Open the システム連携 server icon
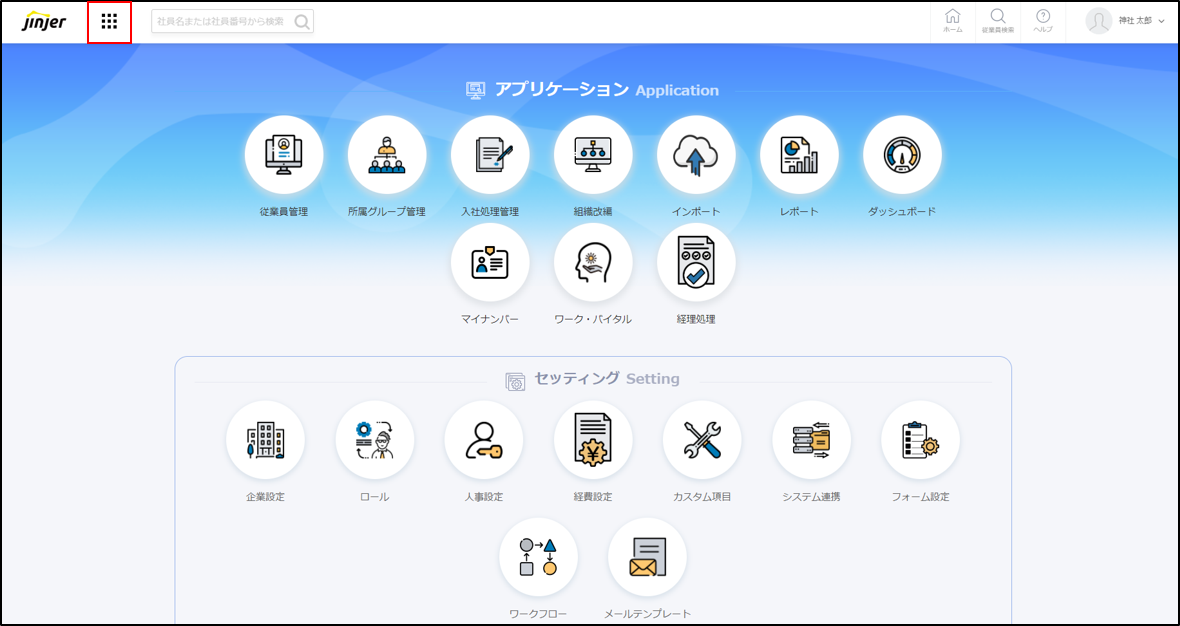 pyautogui.click(x=811, y=439)
